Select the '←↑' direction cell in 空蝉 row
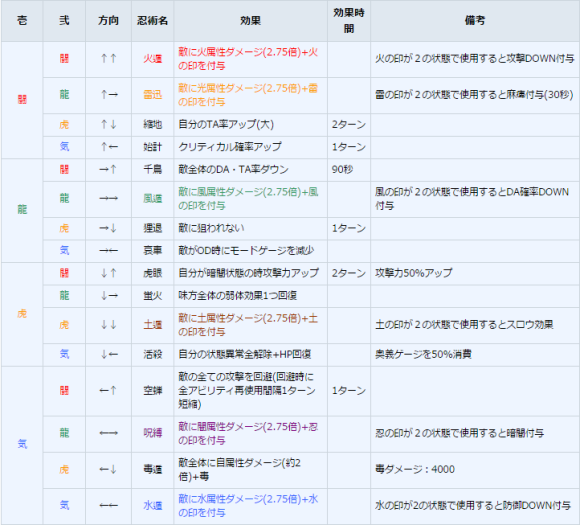 (x=108, y=391)
